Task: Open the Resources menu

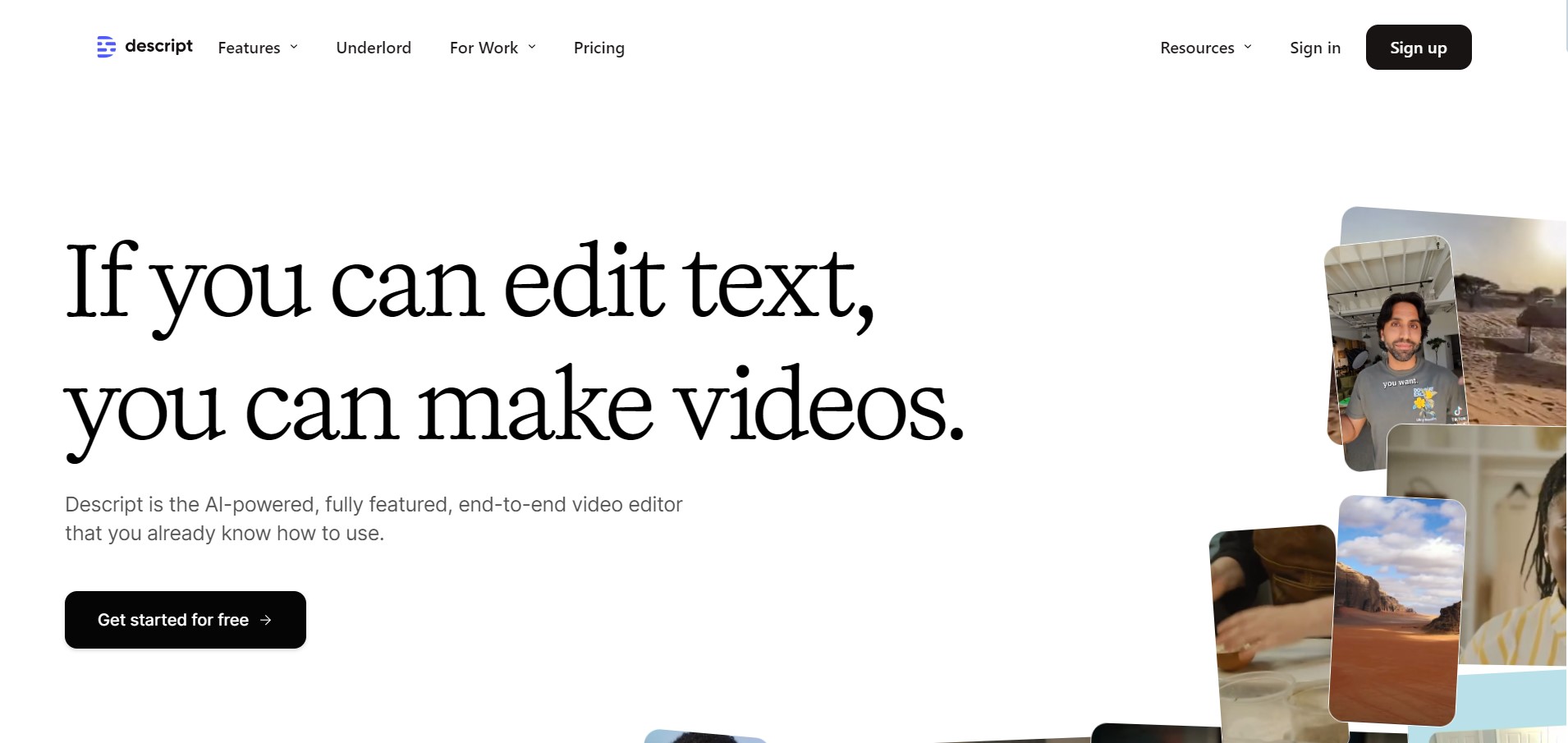Action: tap(1197, 48)
